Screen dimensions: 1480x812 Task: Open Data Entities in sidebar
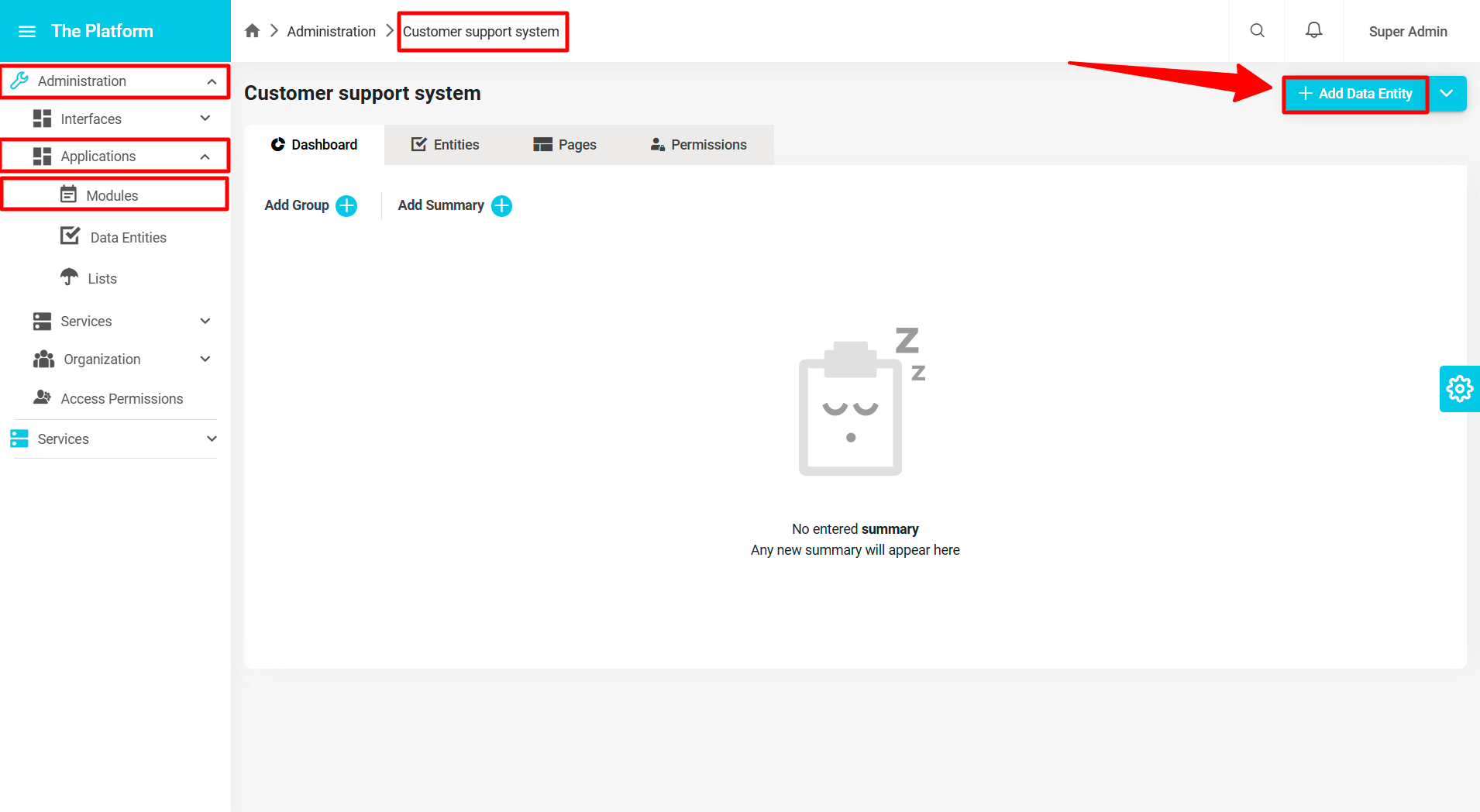coord(128,238)
